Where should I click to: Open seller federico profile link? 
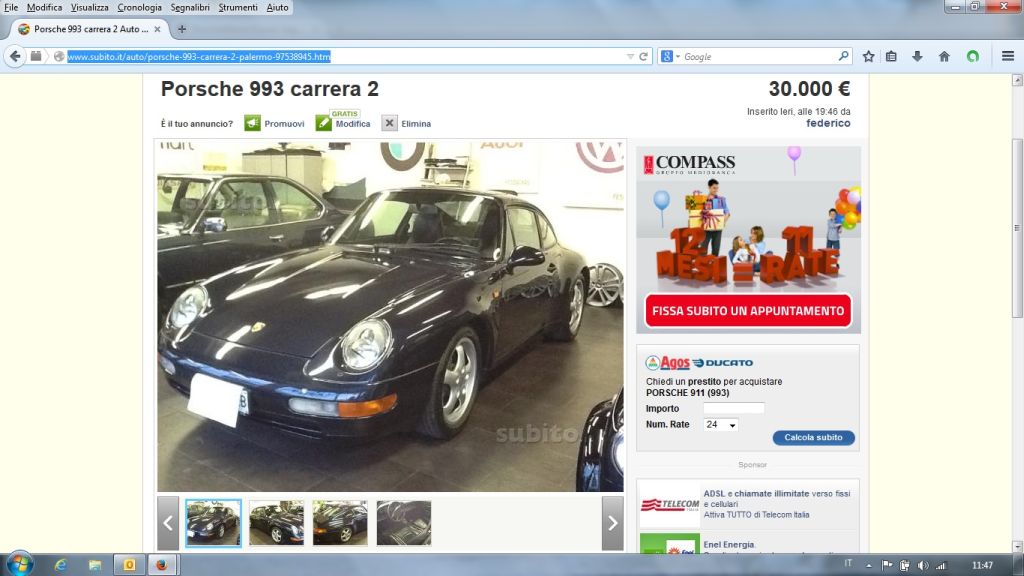click(x=828, y=123)
